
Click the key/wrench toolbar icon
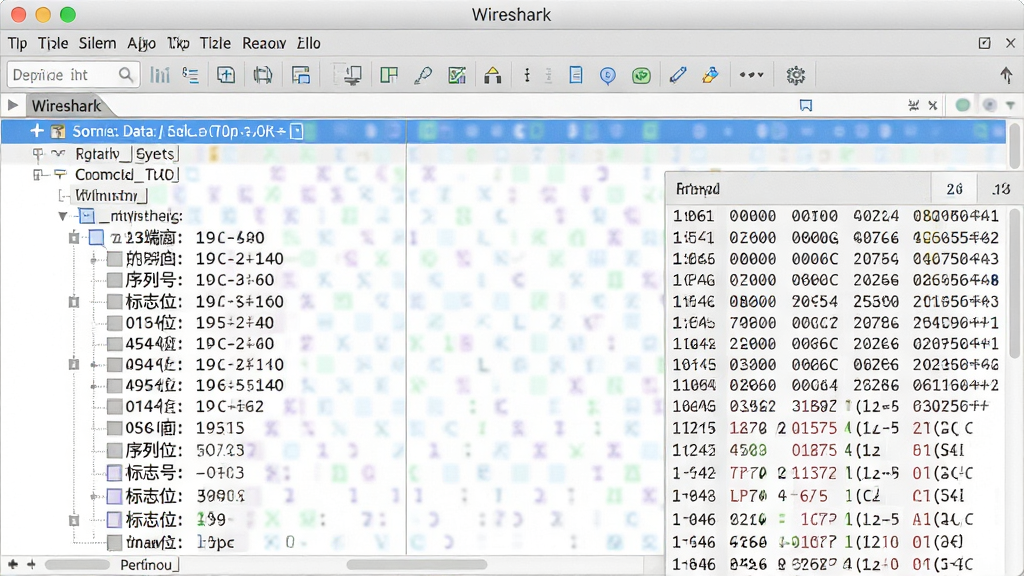click(x=423, y=75)
